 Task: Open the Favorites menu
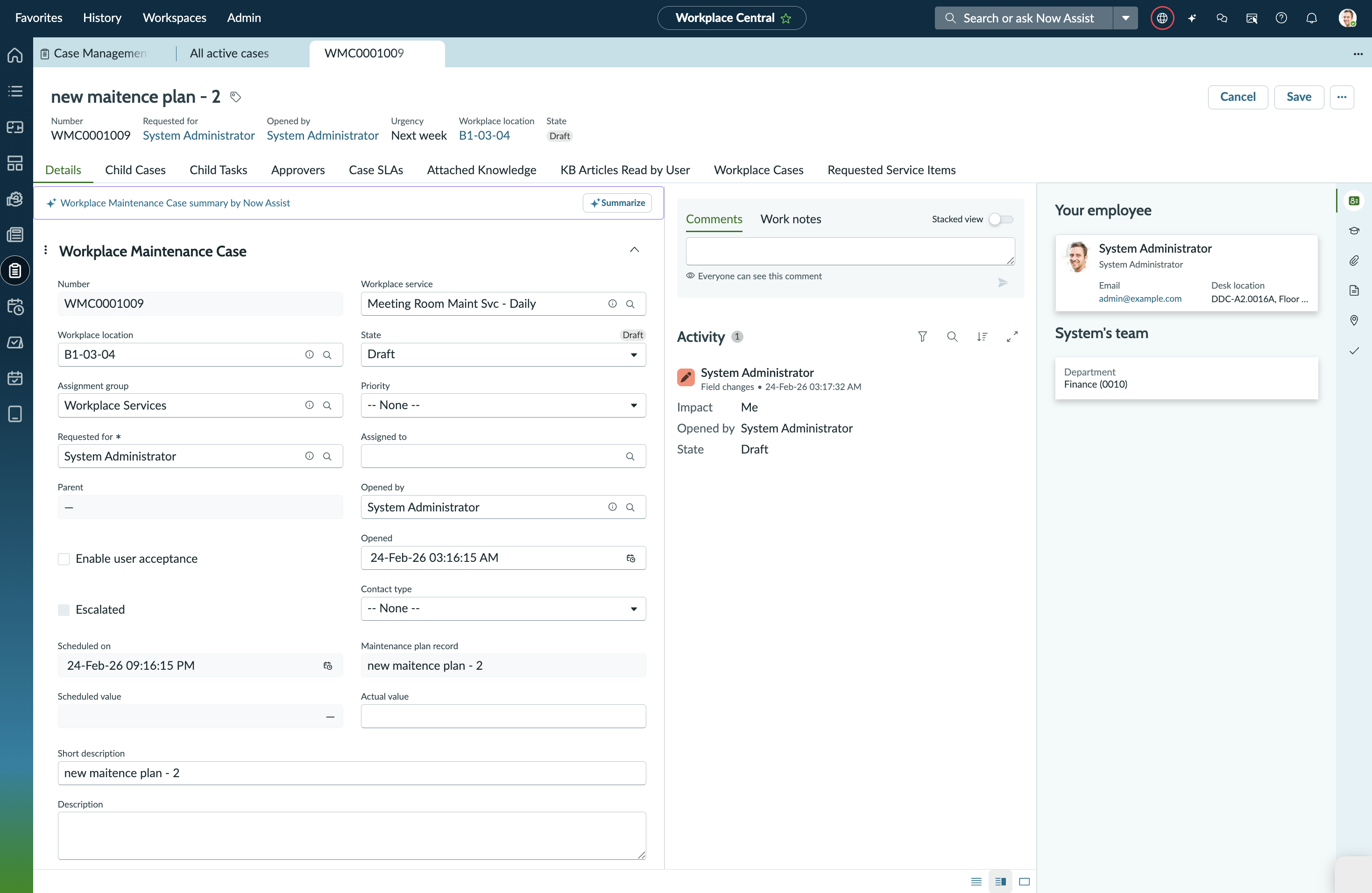[39, 18]
